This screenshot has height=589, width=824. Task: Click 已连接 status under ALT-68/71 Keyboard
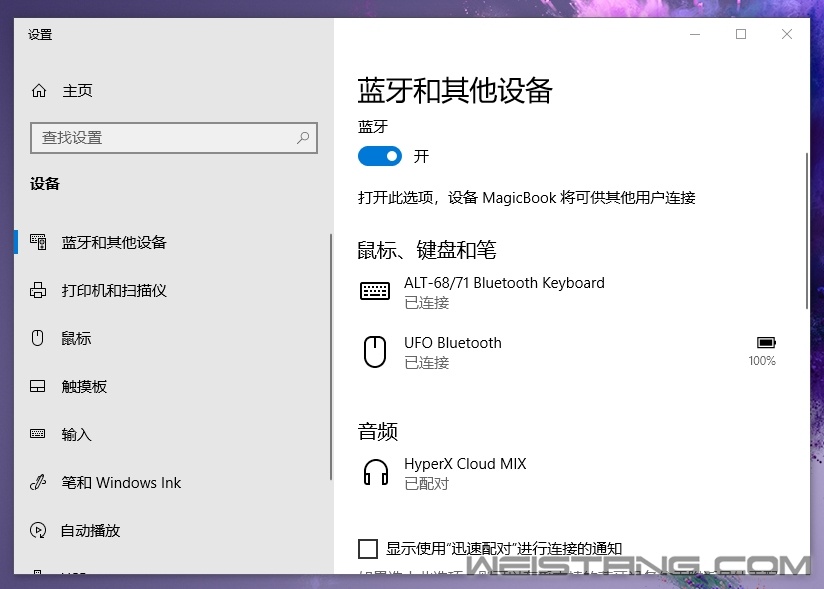(427, 303)
